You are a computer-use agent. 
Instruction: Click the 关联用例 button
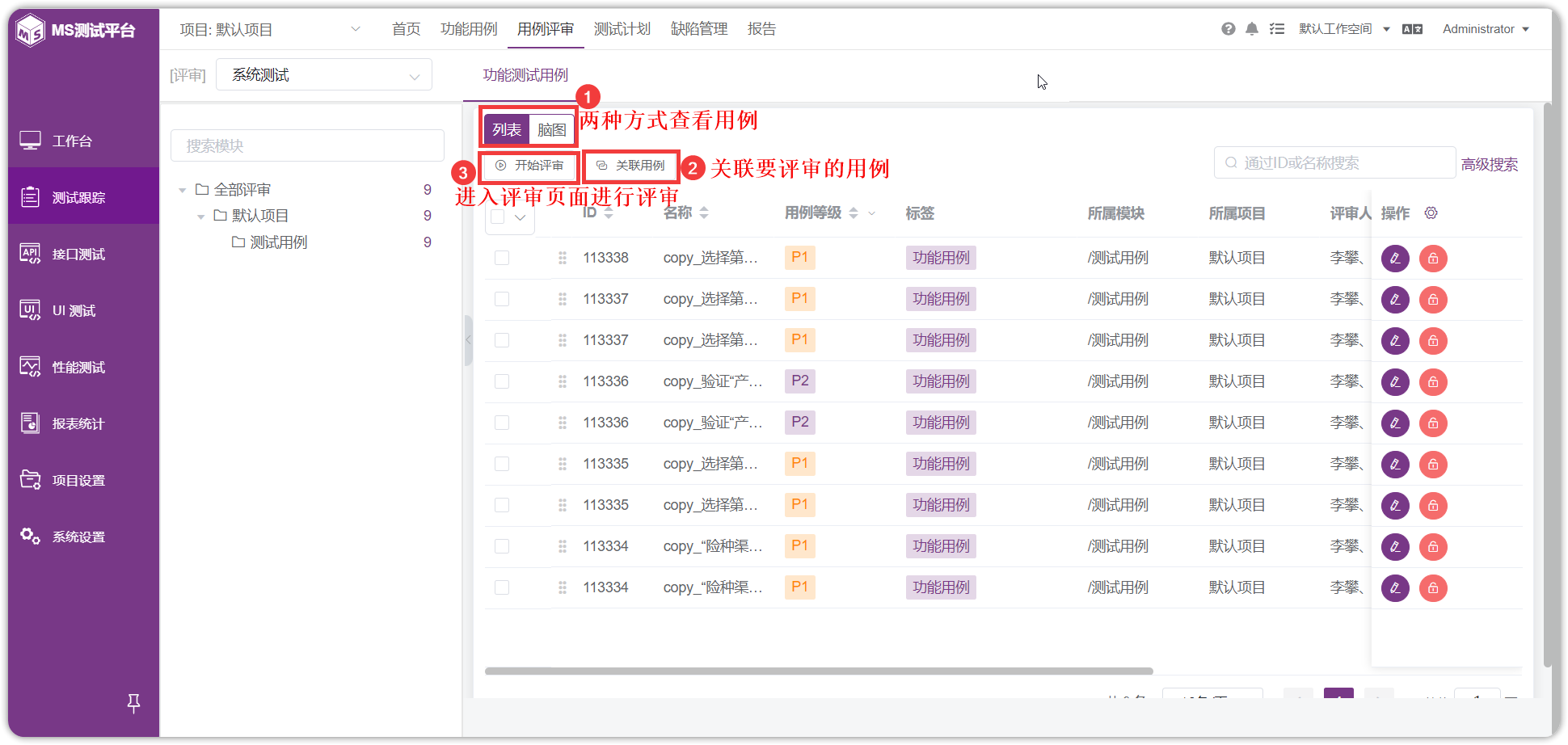[630, 166]
